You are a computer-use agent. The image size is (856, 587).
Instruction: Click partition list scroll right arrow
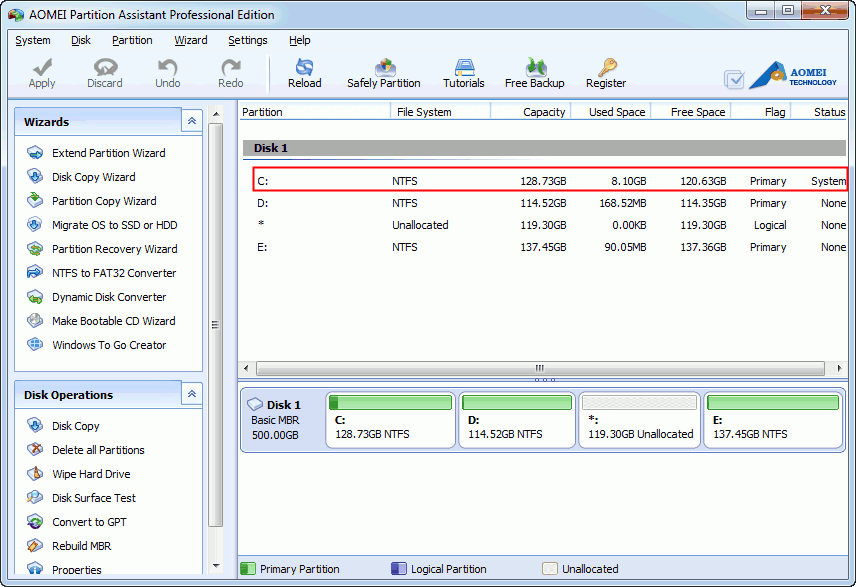click(839, 368)
